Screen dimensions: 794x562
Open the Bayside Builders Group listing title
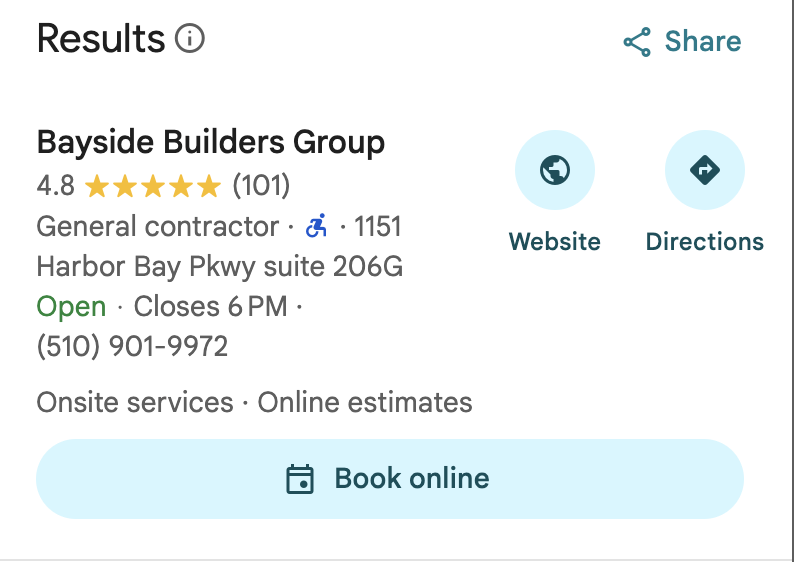point(210,142)
